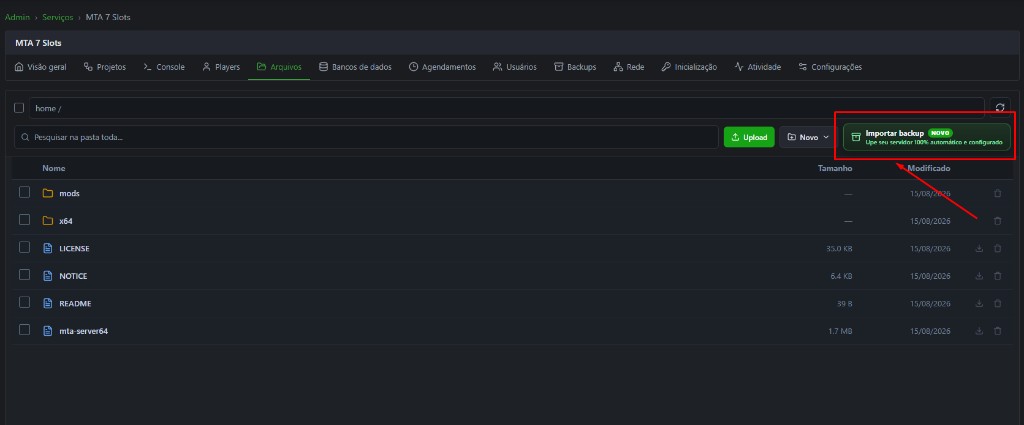Delete the LICENSE file with trash icon
1024x425 pixels.
[997, 249]
